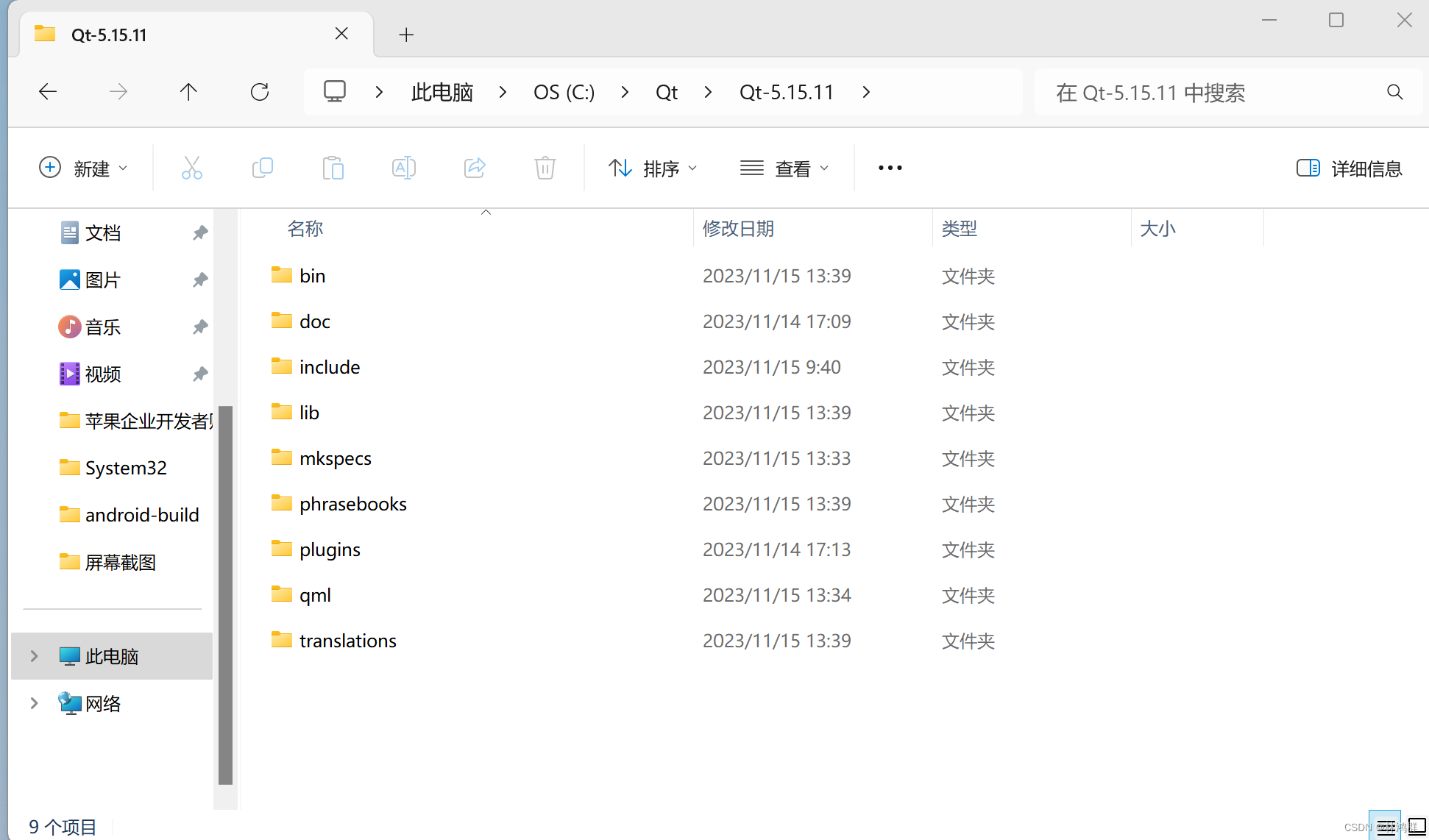Navigate to Qt breadcrumb segment
Screen dimensions: 1429x840
click(x=667, y=92)
